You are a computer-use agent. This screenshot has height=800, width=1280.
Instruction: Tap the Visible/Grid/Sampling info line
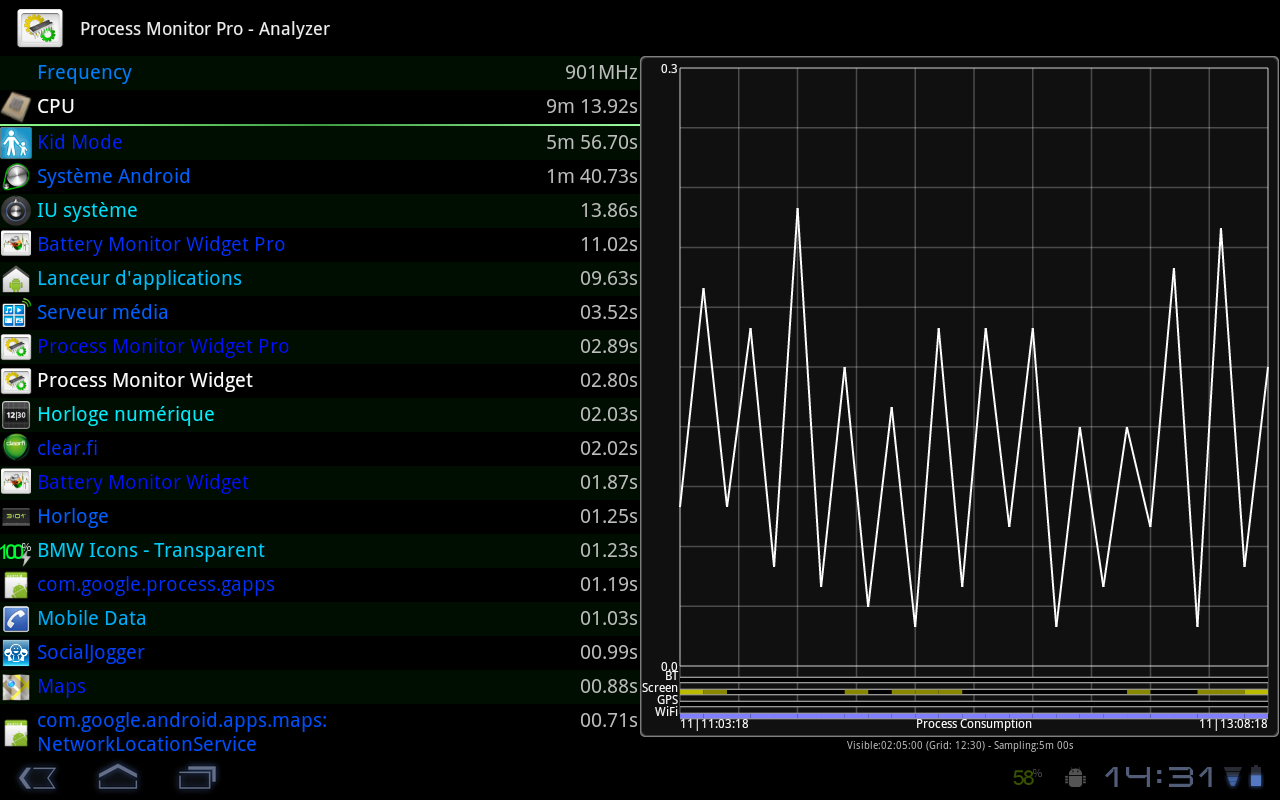pos(960,745)
